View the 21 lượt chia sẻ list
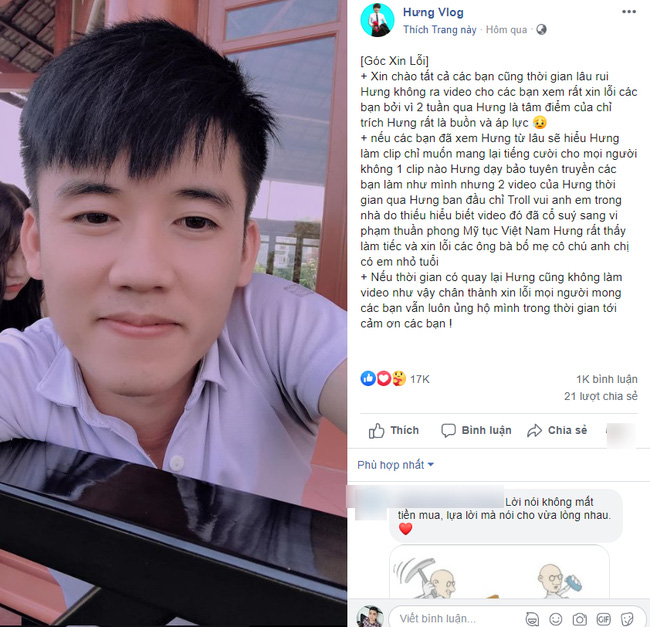 (x=601, y=396)
